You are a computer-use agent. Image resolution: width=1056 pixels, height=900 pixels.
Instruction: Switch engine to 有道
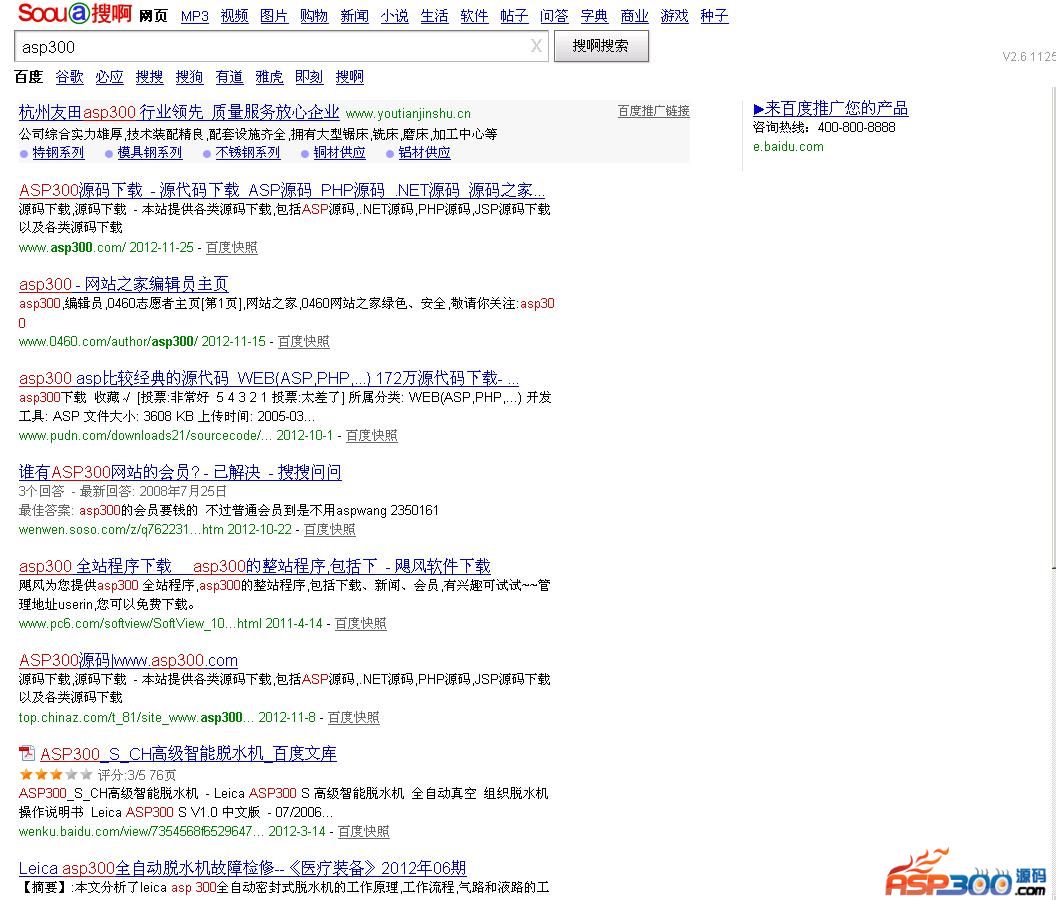[229, 77]
